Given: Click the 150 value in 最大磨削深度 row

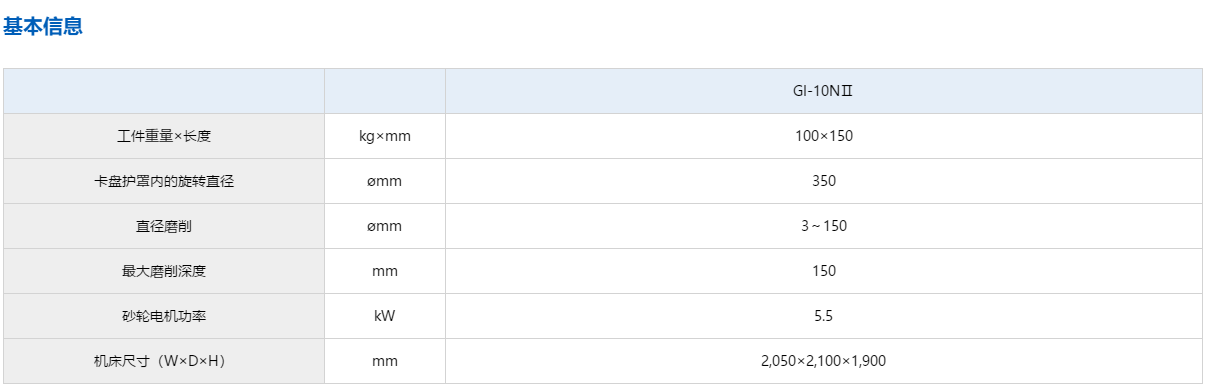Looking at the screenshot, I should [x=824, y=271].
